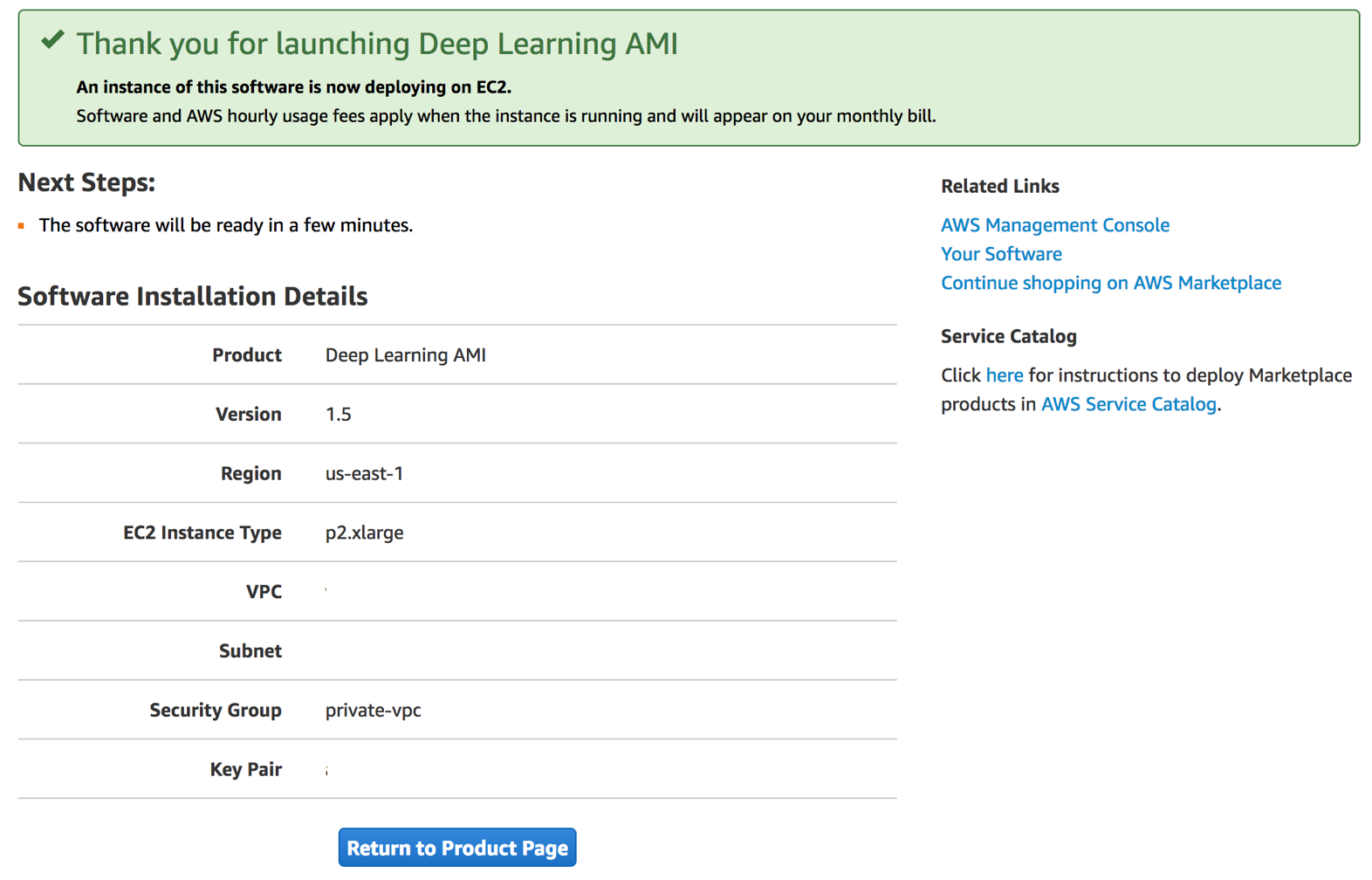Screen dimensions: 1372x880
Task: Click the Return to Product Page button
Action: click(457, 847)
